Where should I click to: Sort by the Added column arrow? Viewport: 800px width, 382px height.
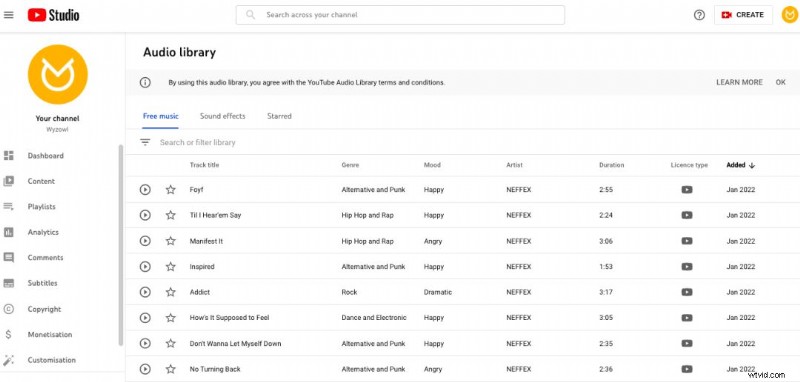pos(752,165)
